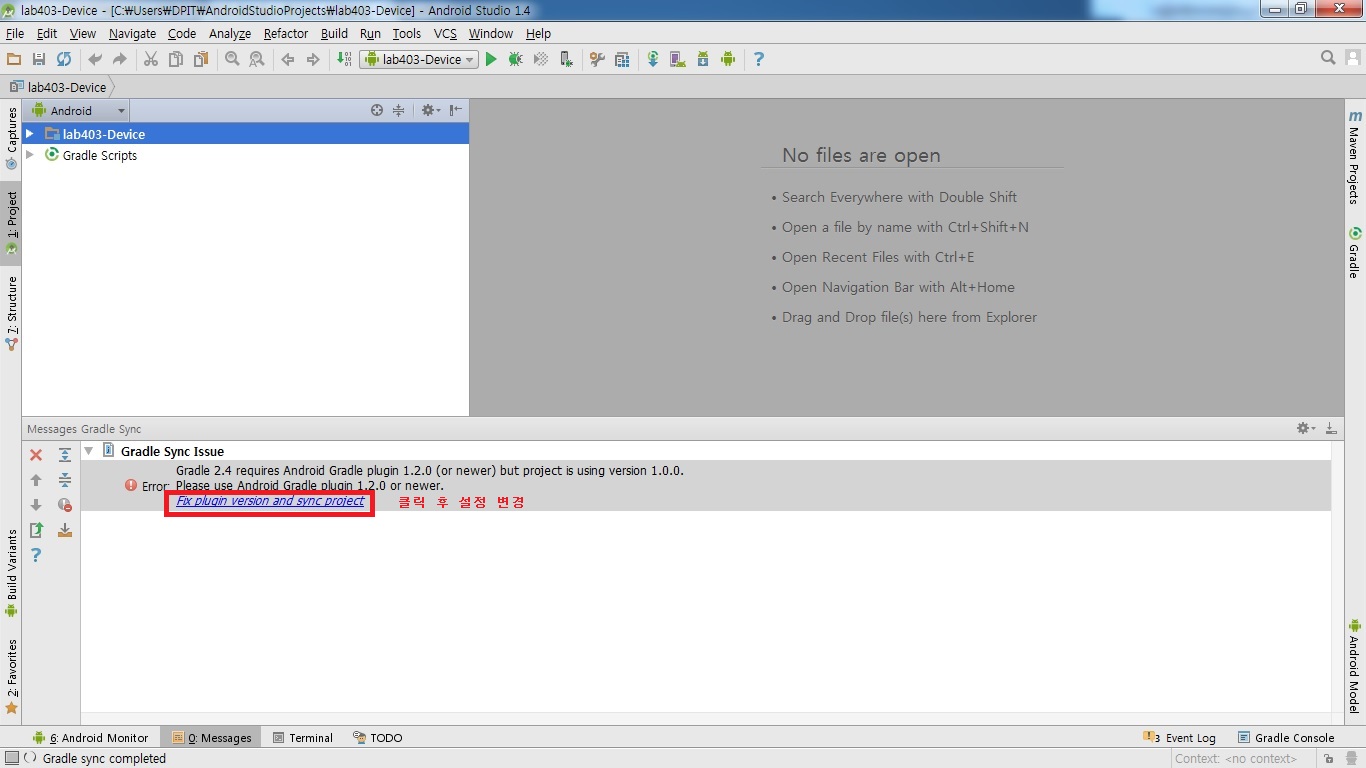The image size is (1366, 768).
Task: Click the red X in Messages panel
Action: click(x=36, y=455)
